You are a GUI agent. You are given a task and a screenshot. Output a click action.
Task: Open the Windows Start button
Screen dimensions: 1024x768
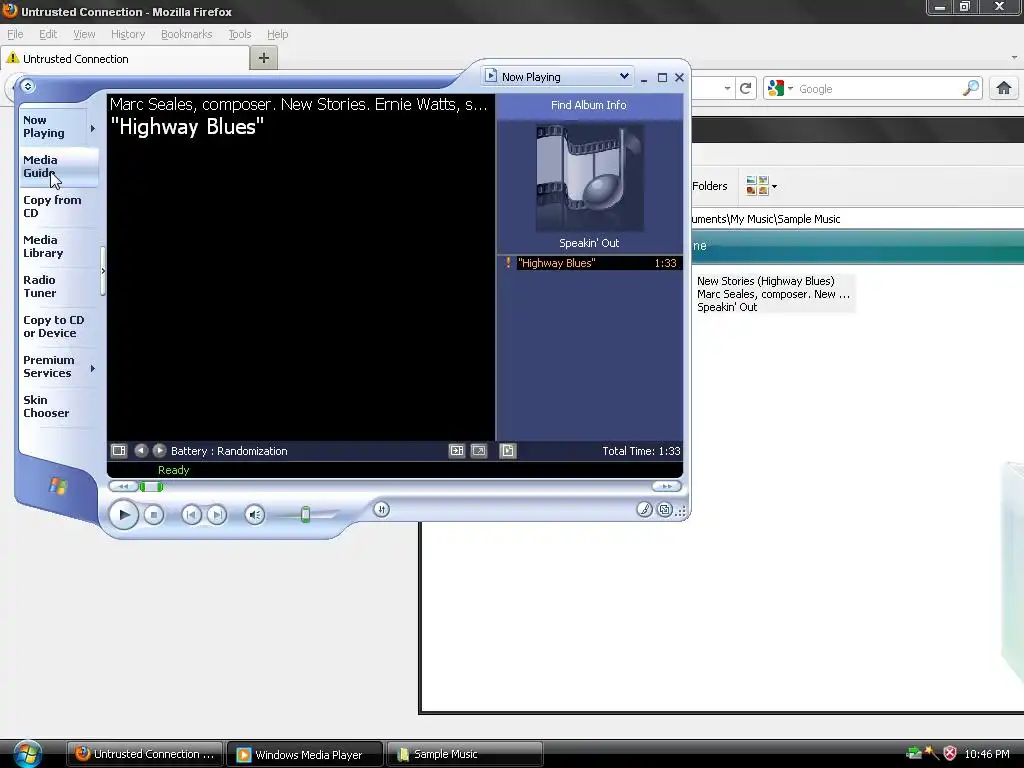27,754
